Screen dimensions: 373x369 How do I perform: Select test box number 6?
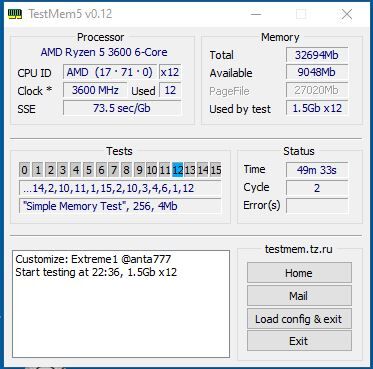[x=101, y=170]
